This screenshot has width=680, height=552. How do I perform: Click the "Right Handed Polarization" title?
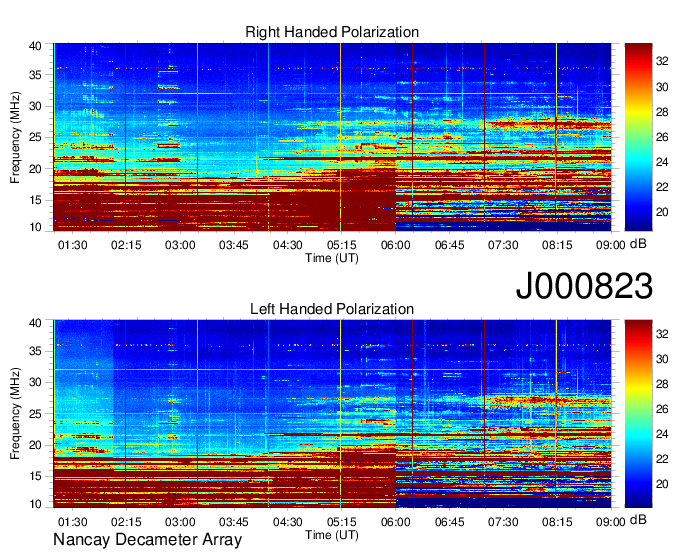(x=332, y=32)
